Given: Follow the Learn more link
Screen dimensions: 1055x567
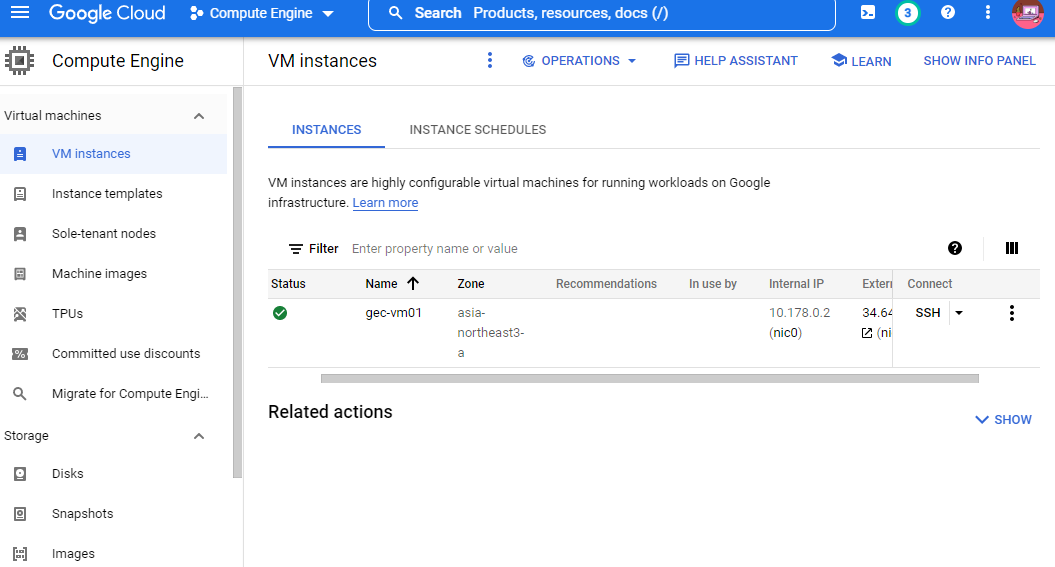Looking at the screenshot, I should pos(385,202).
